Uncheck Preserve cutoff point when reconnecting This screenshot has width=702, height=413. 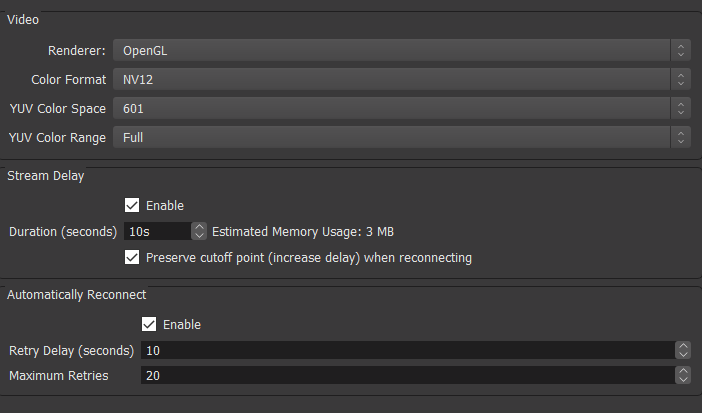coord(132,258)
